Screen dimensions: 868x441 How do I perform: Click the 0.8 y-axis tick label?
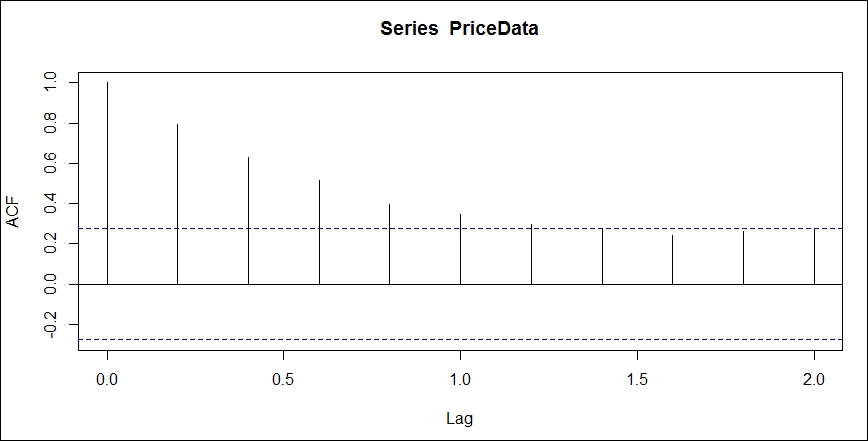pyautogui.click(x=50, y=123)
